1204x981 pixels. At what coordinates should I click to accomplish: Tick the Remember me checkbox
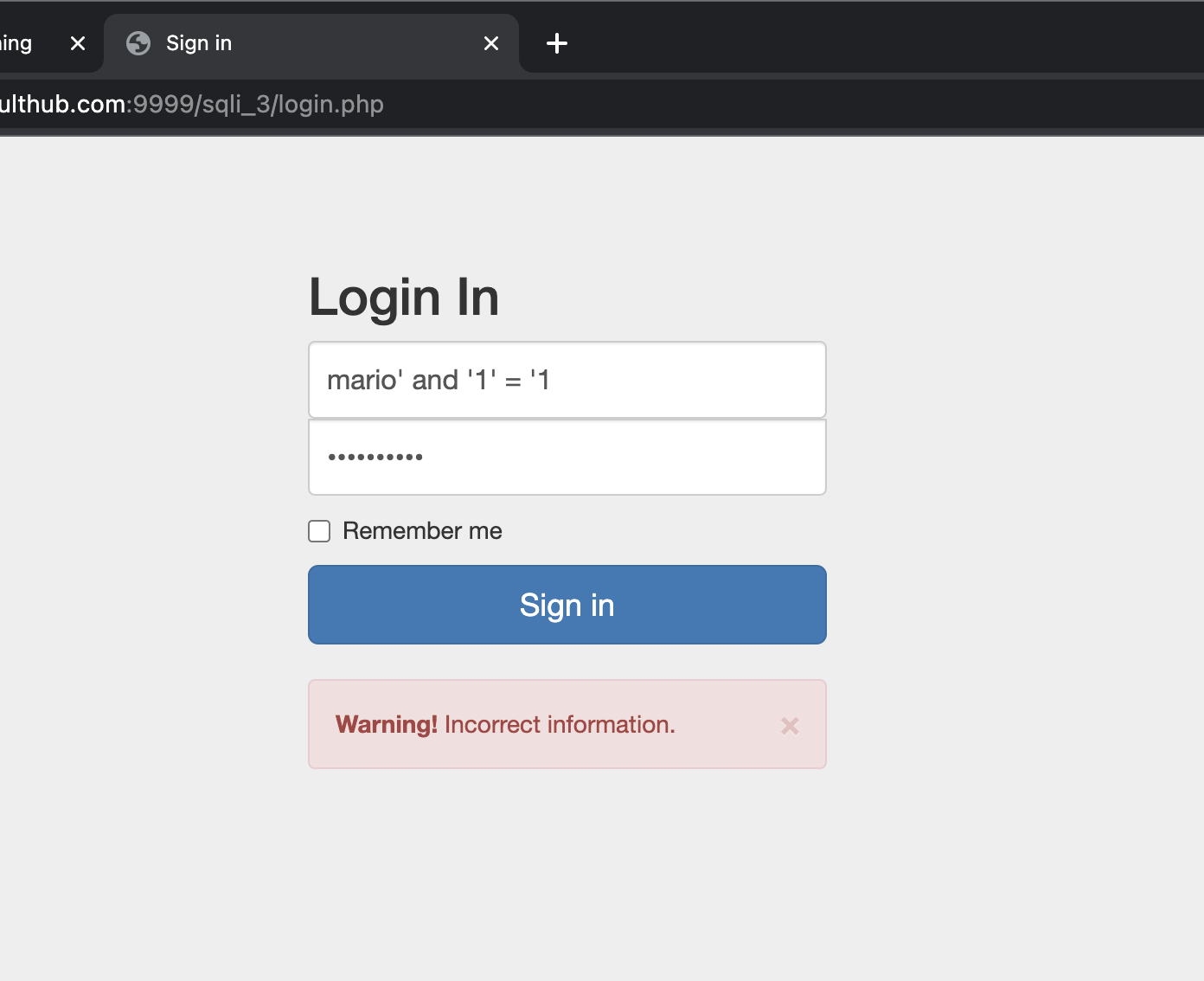pos(319,531)
